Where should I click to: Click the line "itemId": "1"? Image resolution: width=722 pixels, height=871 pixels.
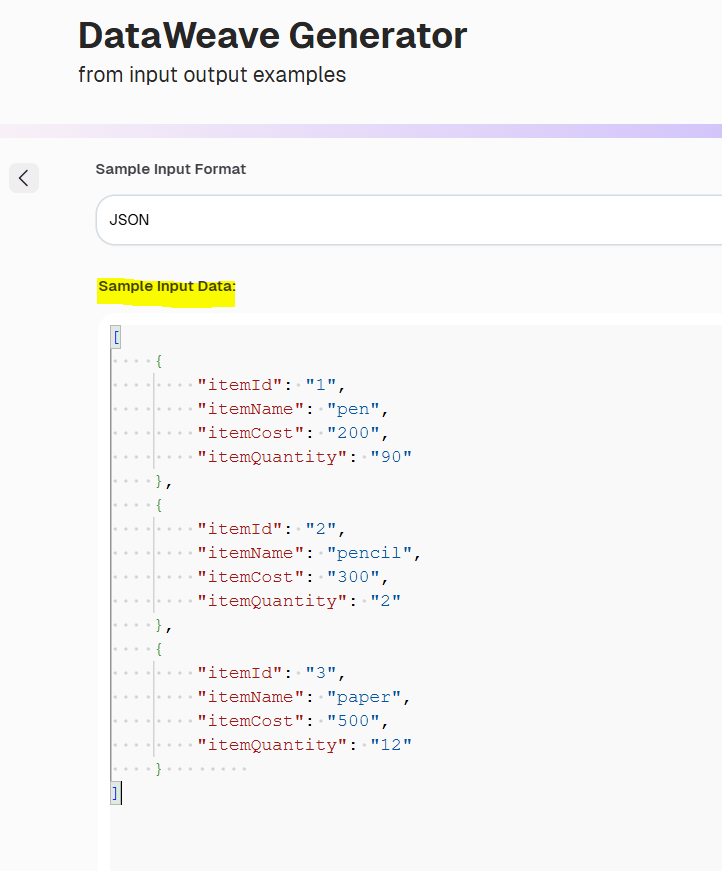pos(271,385)
